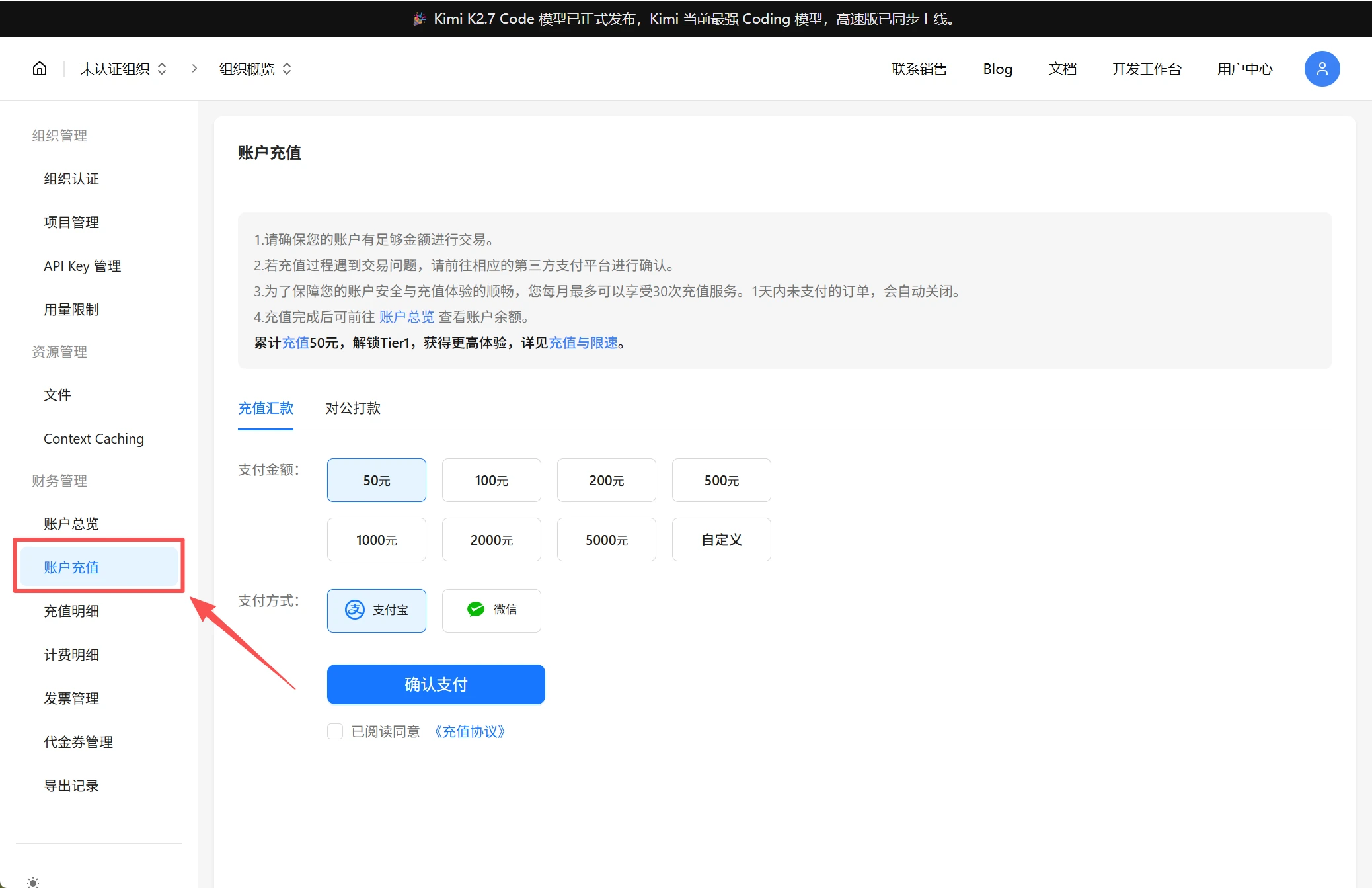This screenshot has width=1372, height=888.
Task: Choose 微信 as payment method
Action: [492, 611]
